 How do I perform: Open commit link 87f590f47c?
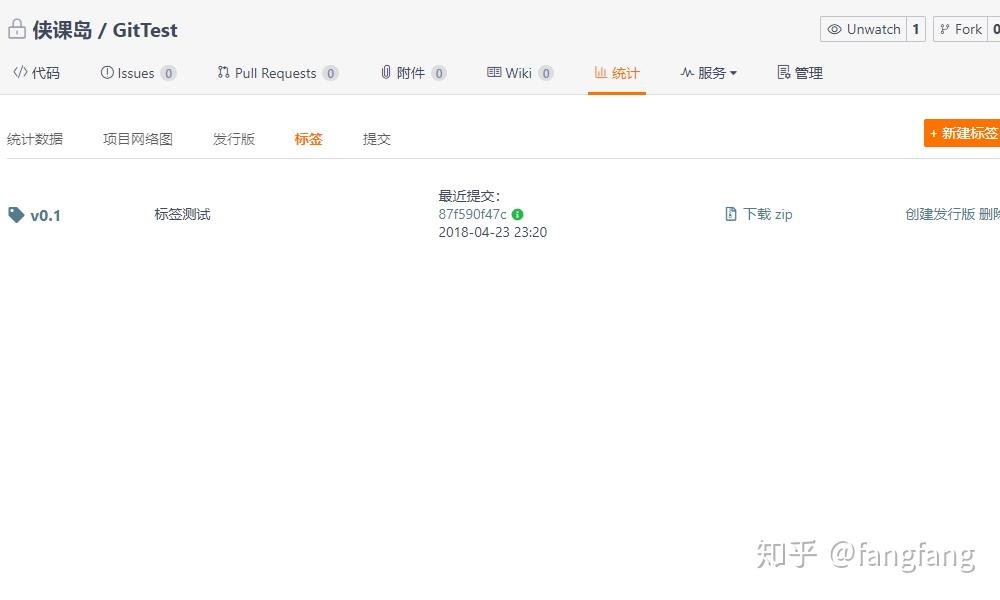click(x=475, y=214)
